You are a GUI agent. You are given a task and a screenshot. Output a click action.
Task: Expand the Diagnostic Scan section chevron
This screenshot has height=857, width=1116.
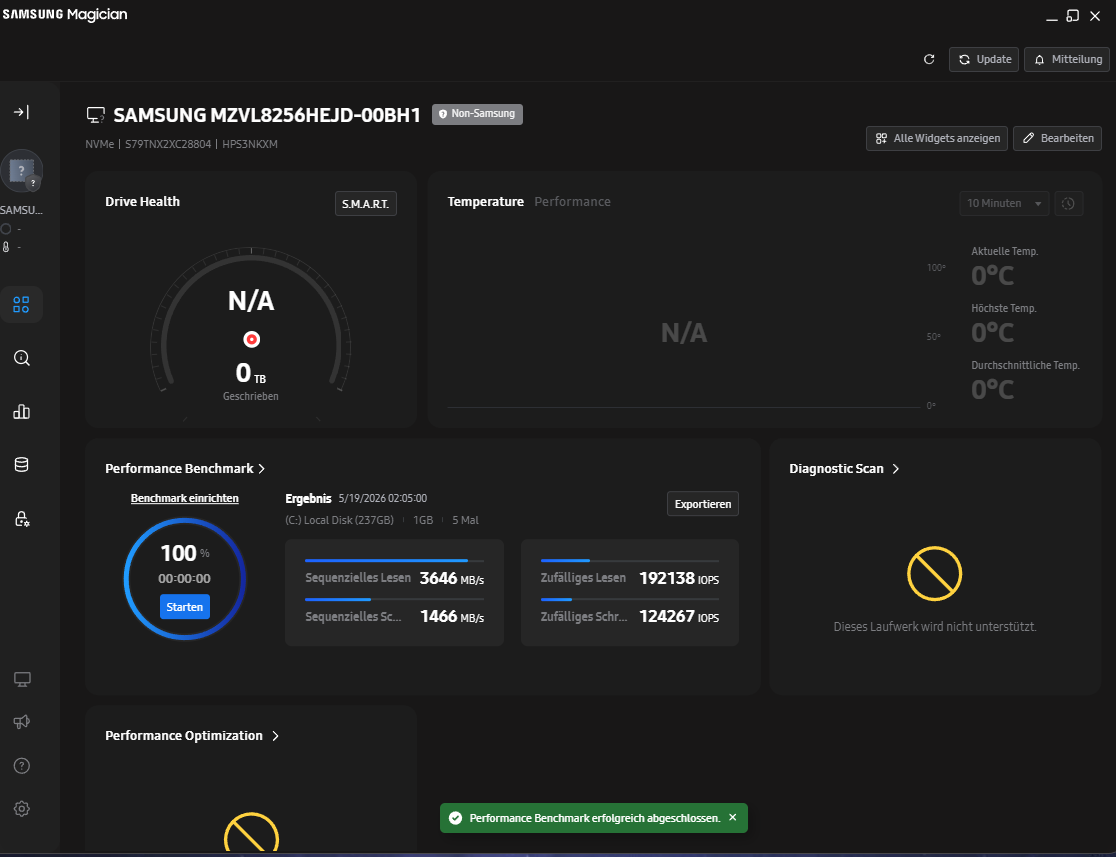[896, 468]
